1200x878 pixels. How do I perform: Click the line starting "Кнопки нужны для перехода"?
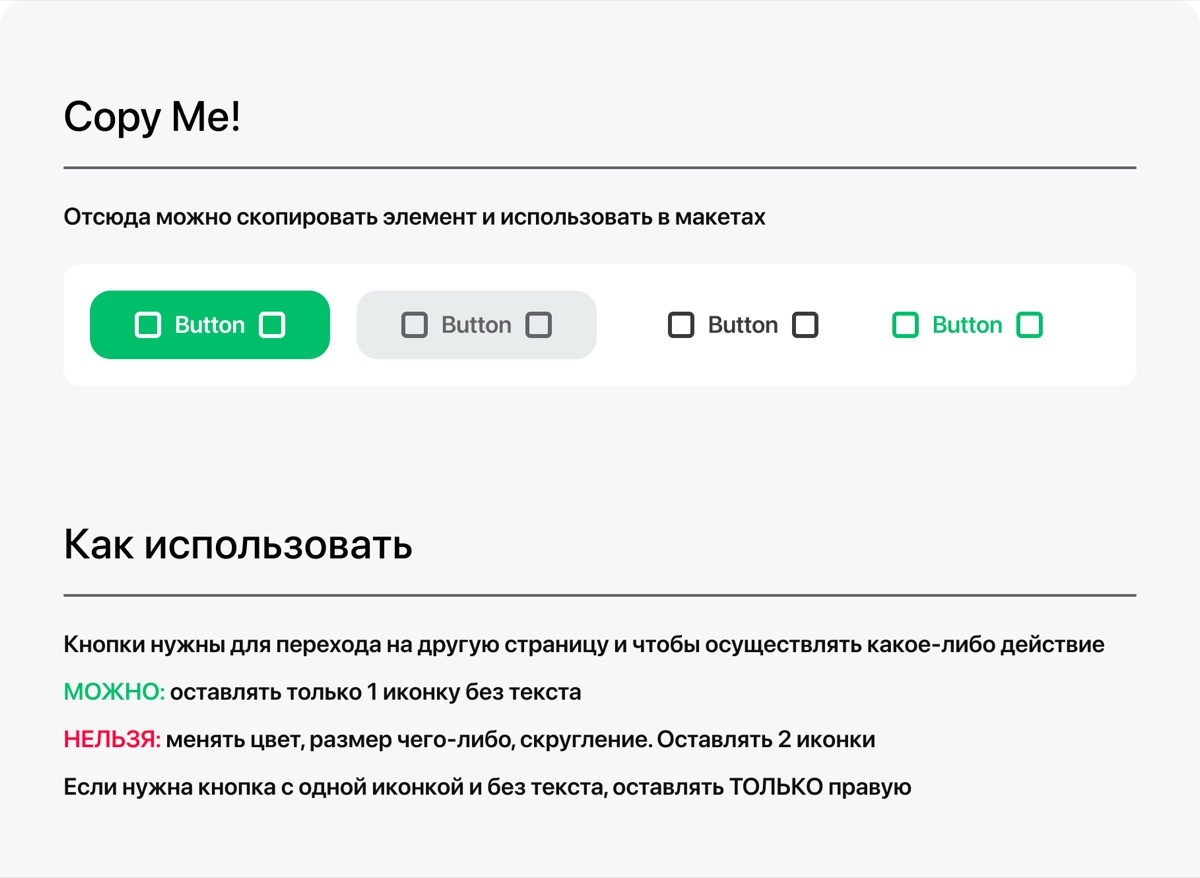[x=584, y=645]
